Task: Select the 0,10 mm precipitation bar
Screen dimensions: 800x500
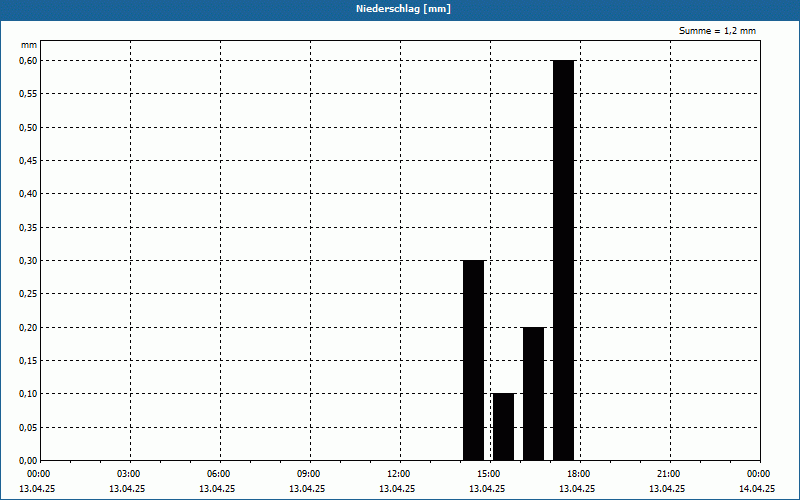Action: click(504, 427)
